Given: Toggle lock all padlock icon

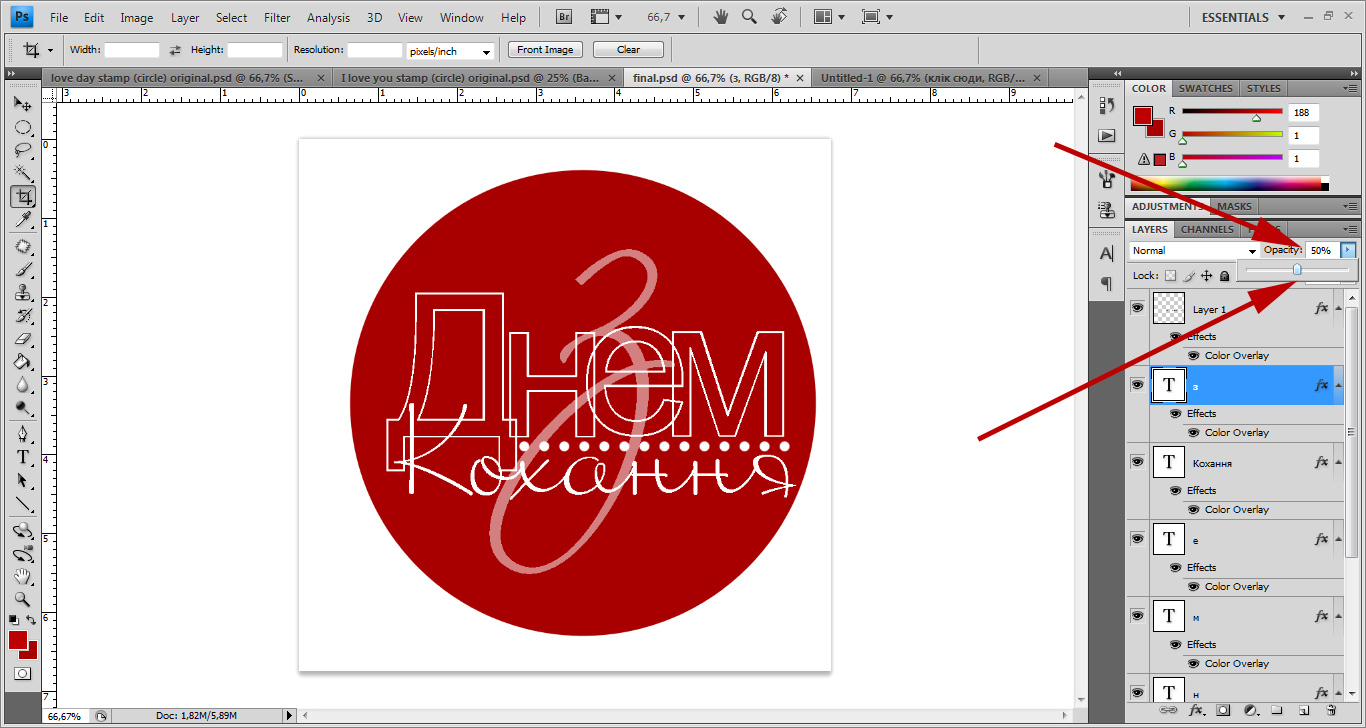Looking at the screenshot, I should point(1225,276).
